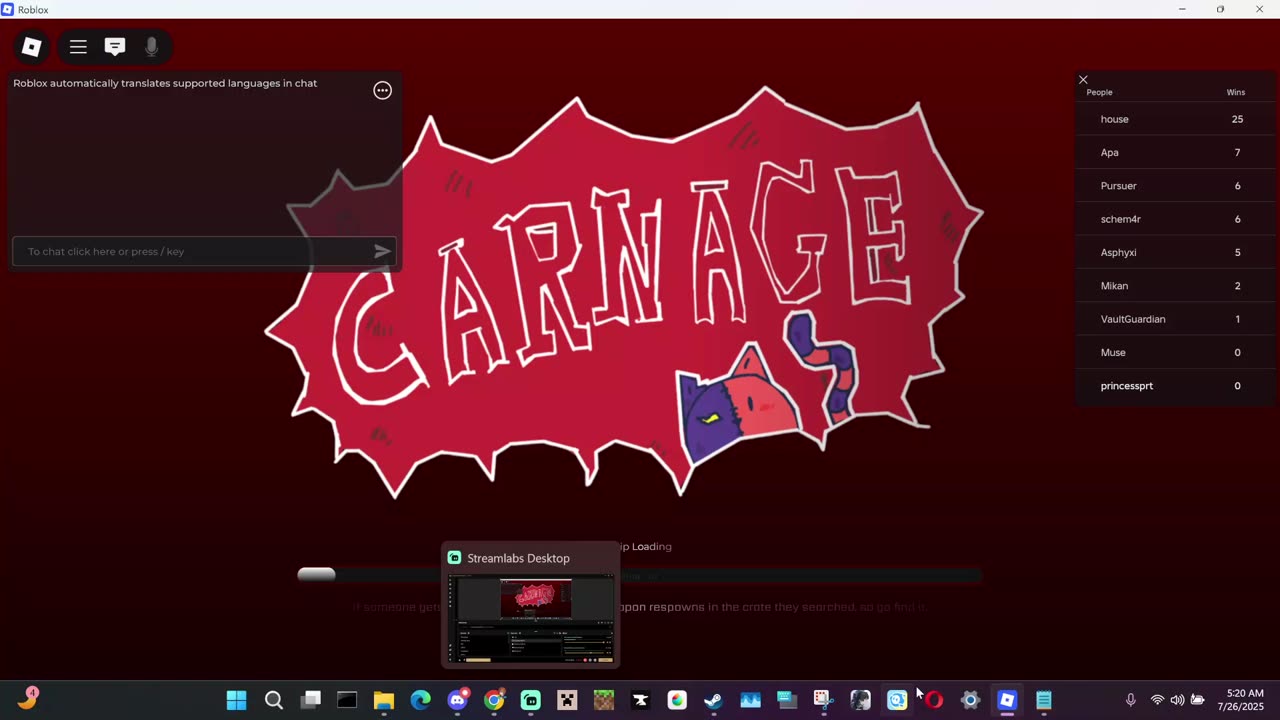Image resolution: width=1280 pixels, height=720 pixels.
Task: Open Snipping Tool on the taskbar
Action: click(x=823, y=700)
